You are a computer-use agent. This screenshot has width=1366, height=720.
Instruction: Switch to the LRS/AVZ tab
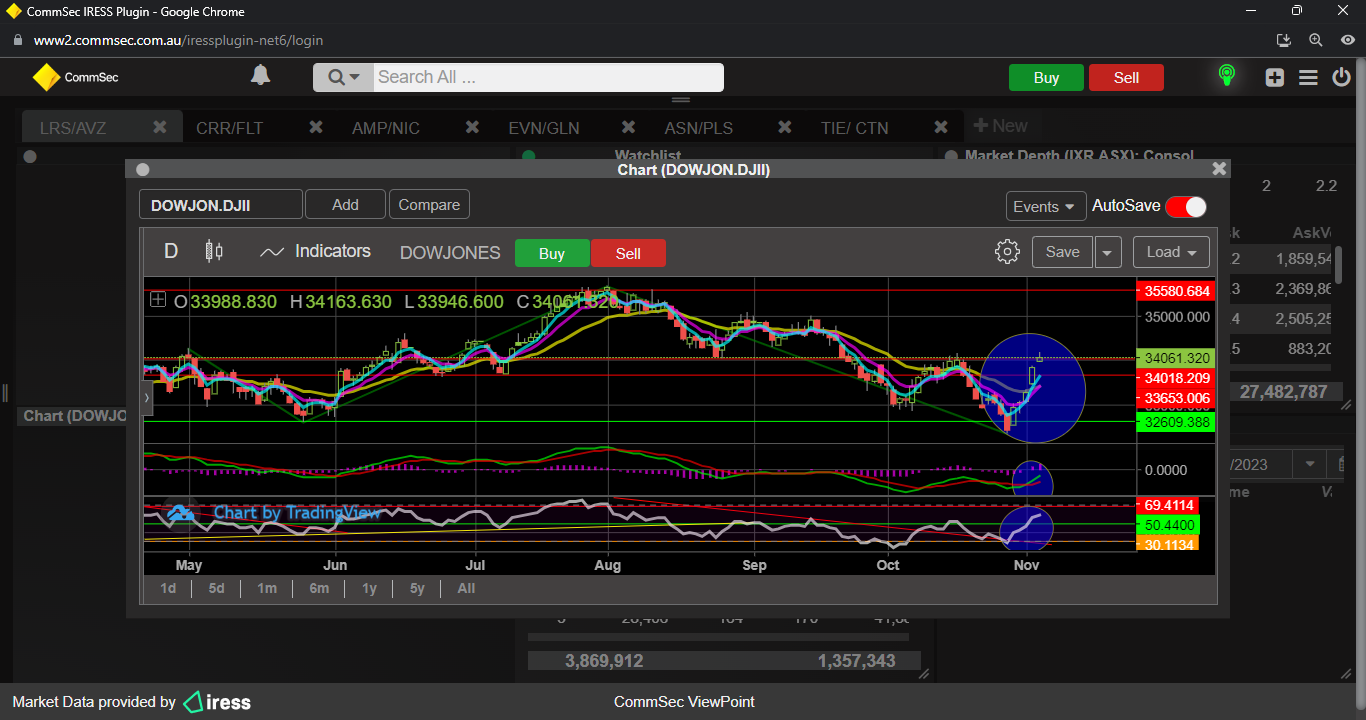coord(73,128)
